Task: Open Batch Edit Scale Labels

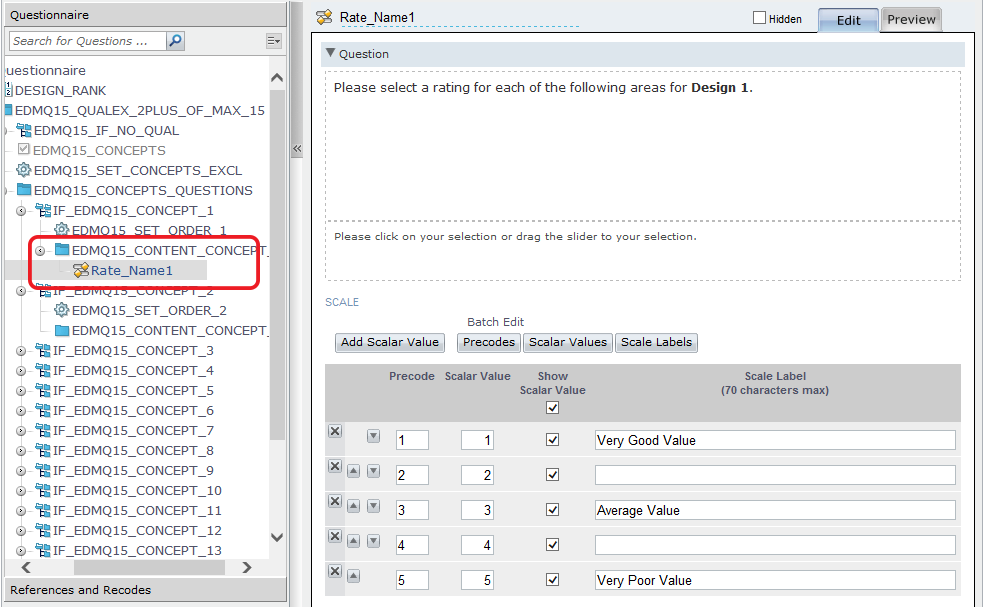Action: 656,342
